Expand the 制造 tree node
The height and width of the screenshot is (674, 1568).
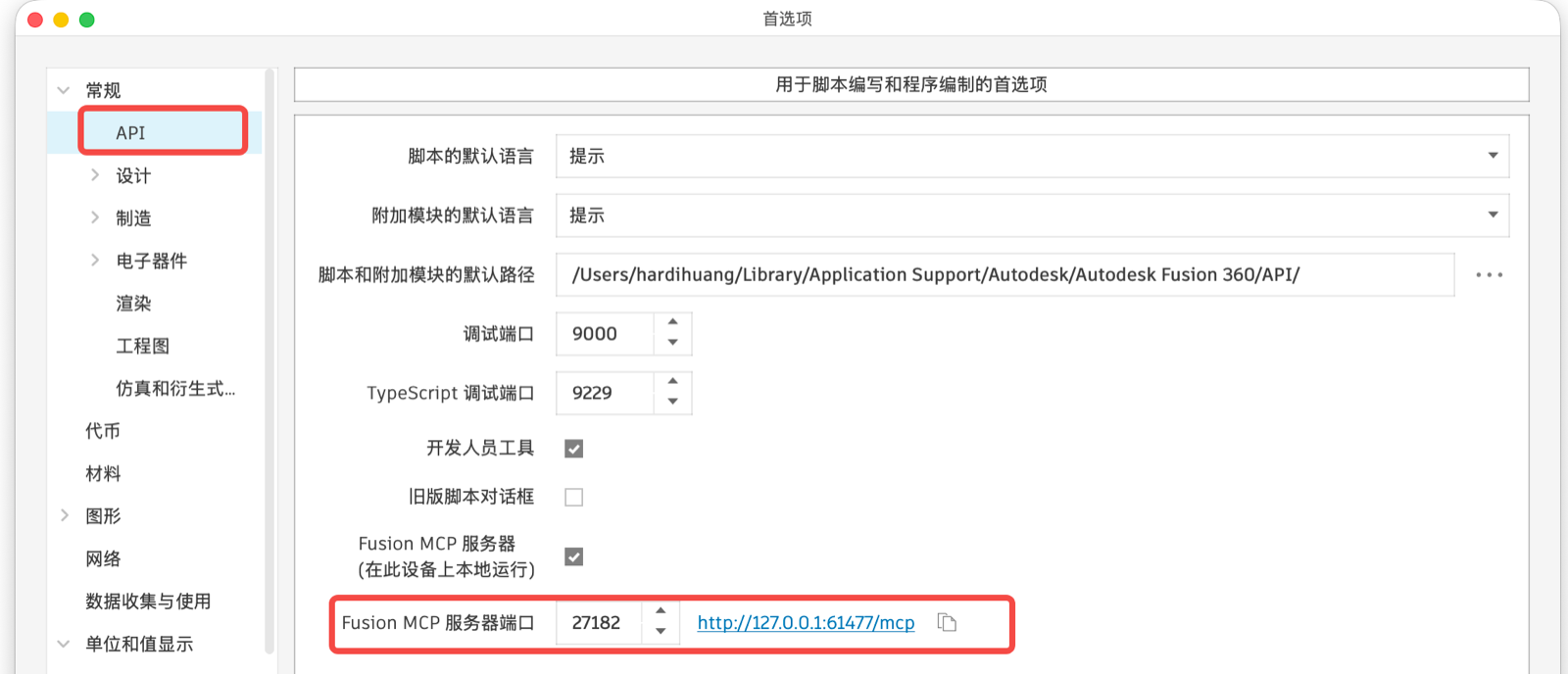(95, 217)
